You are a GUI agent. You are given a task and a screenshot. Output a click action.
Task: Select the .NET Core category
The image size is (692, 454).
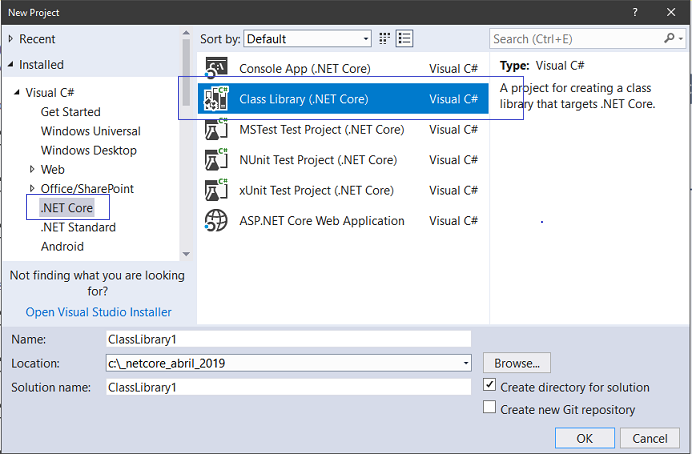(67, 208)
